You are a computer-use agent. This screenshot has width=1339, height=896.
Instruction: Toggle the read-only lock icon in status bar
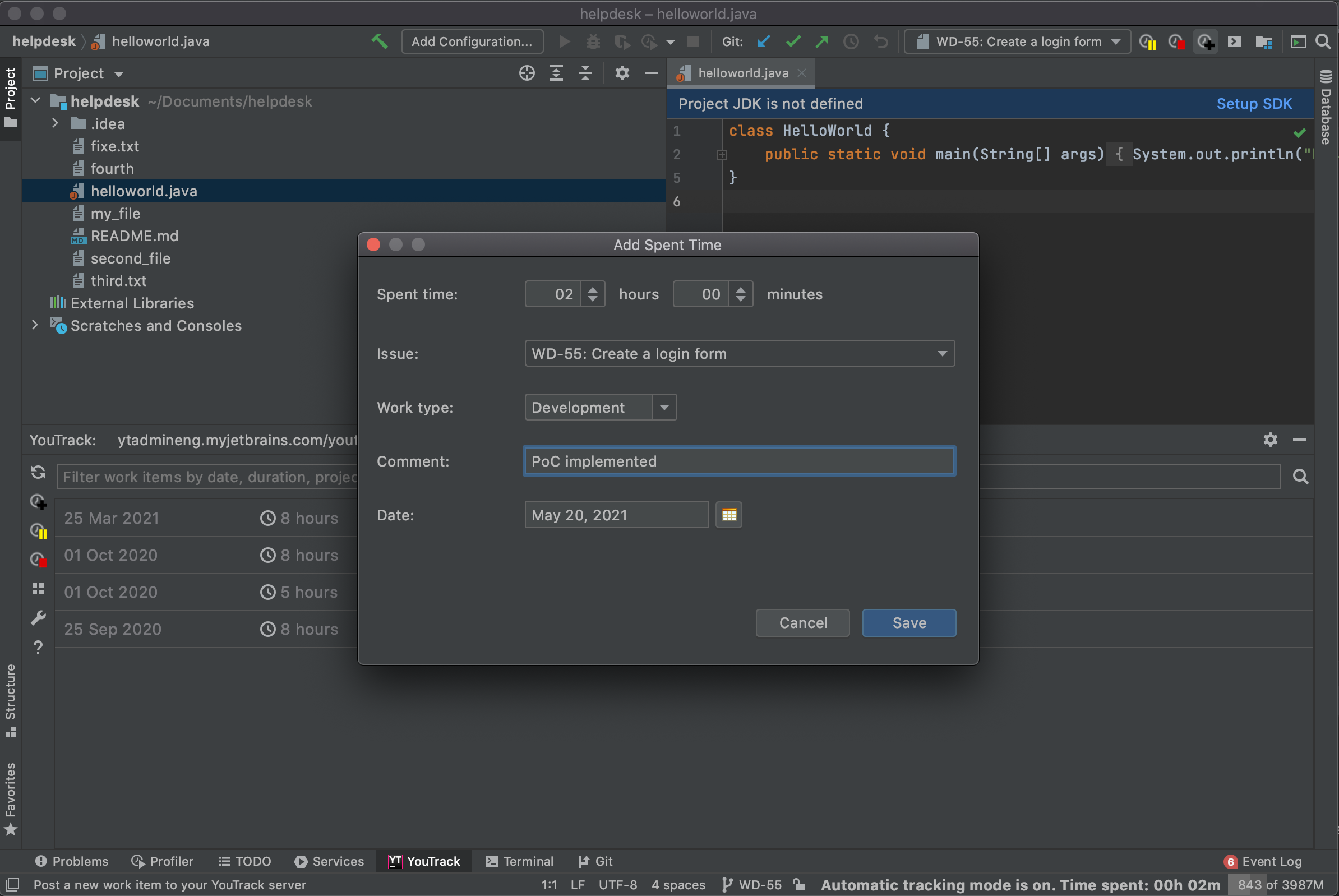800,885
